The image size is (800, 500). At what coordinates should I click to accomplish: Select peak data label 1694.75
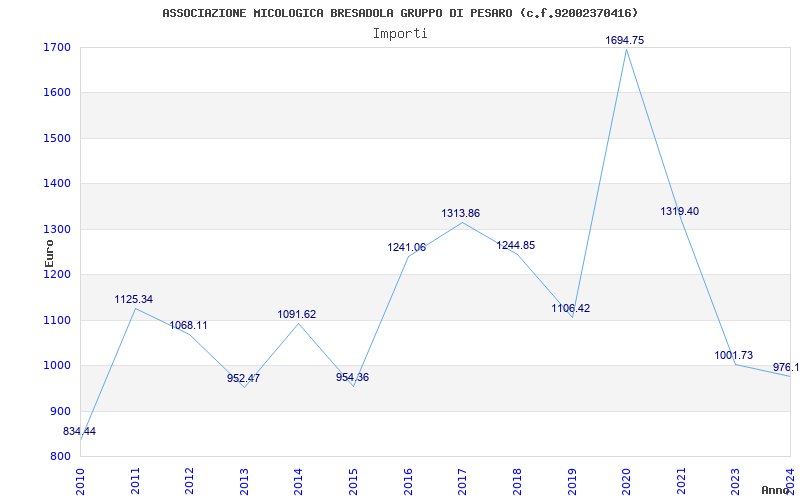[x=625, y=40]
